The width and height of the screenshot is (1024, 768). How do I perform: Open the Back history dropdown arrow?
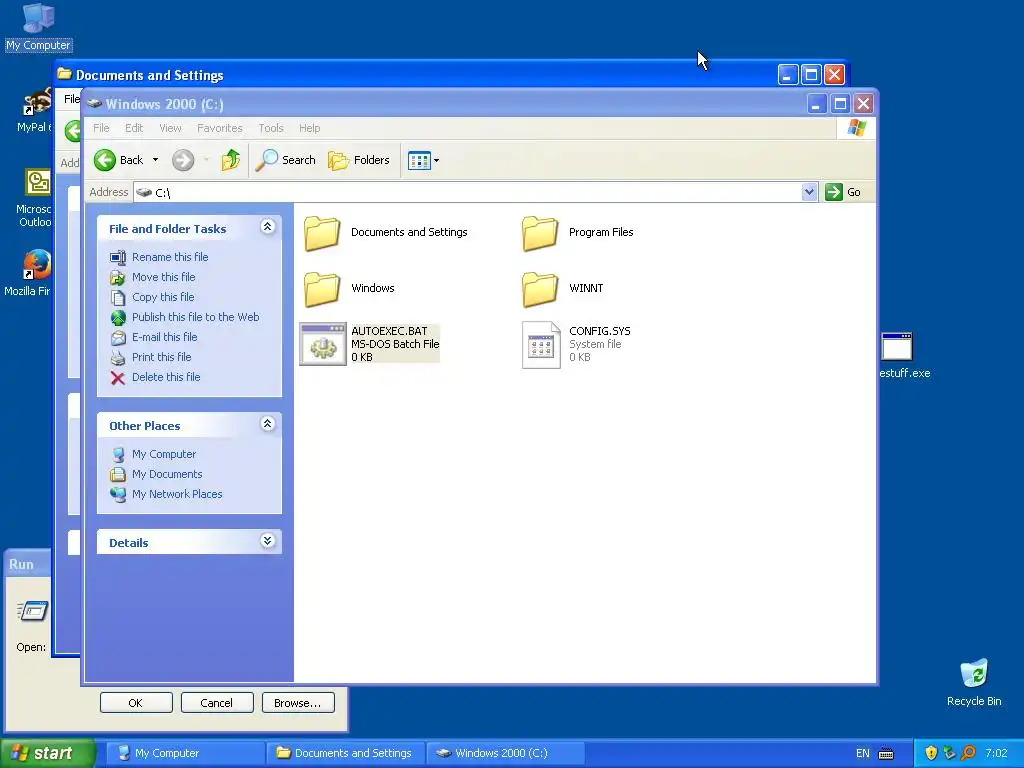[155, 160]
